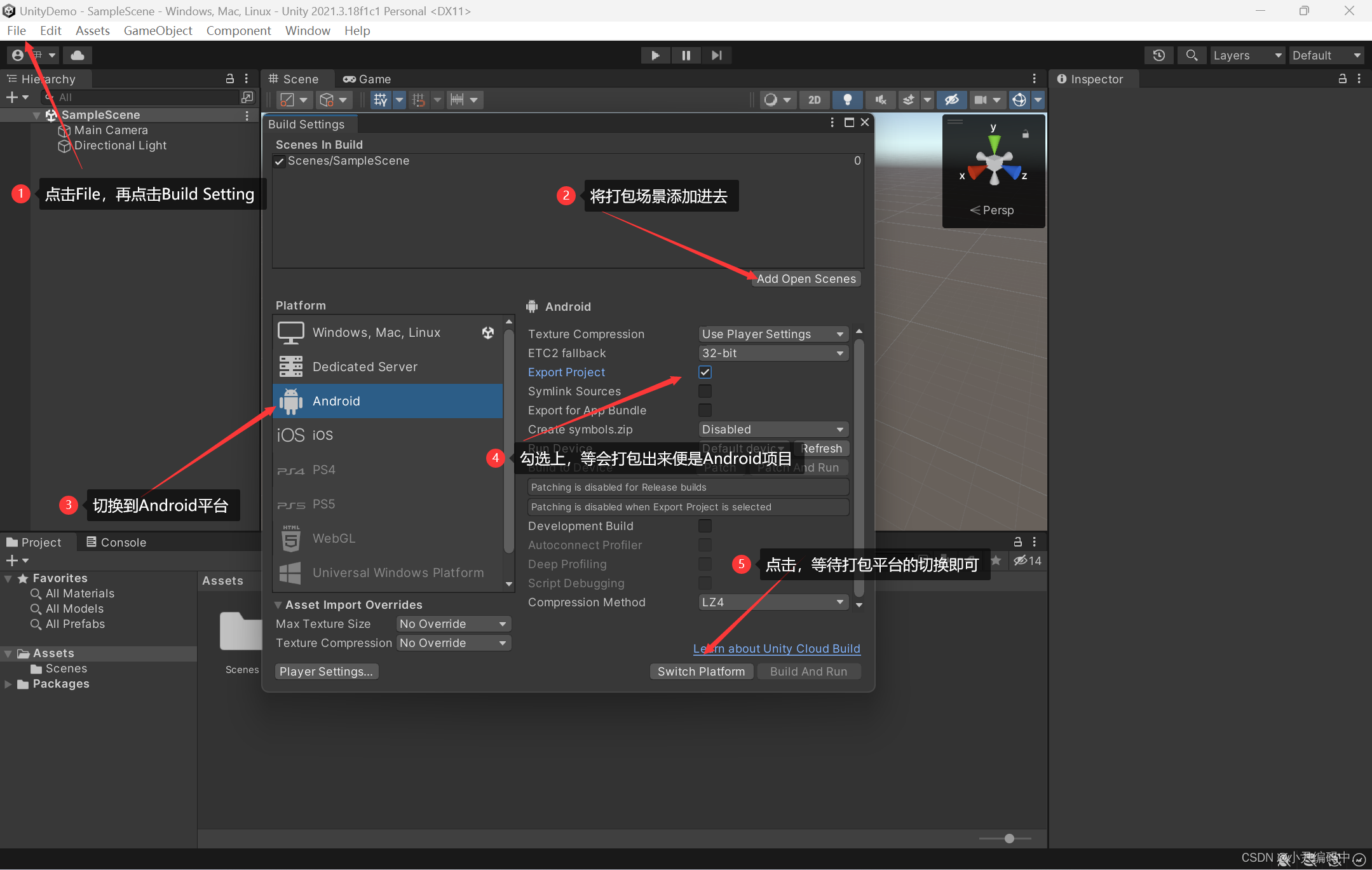Adjust the asset icon size slider
Image resolution: width=1372 pixels, height=870 pixels.
click(1009, 839)
